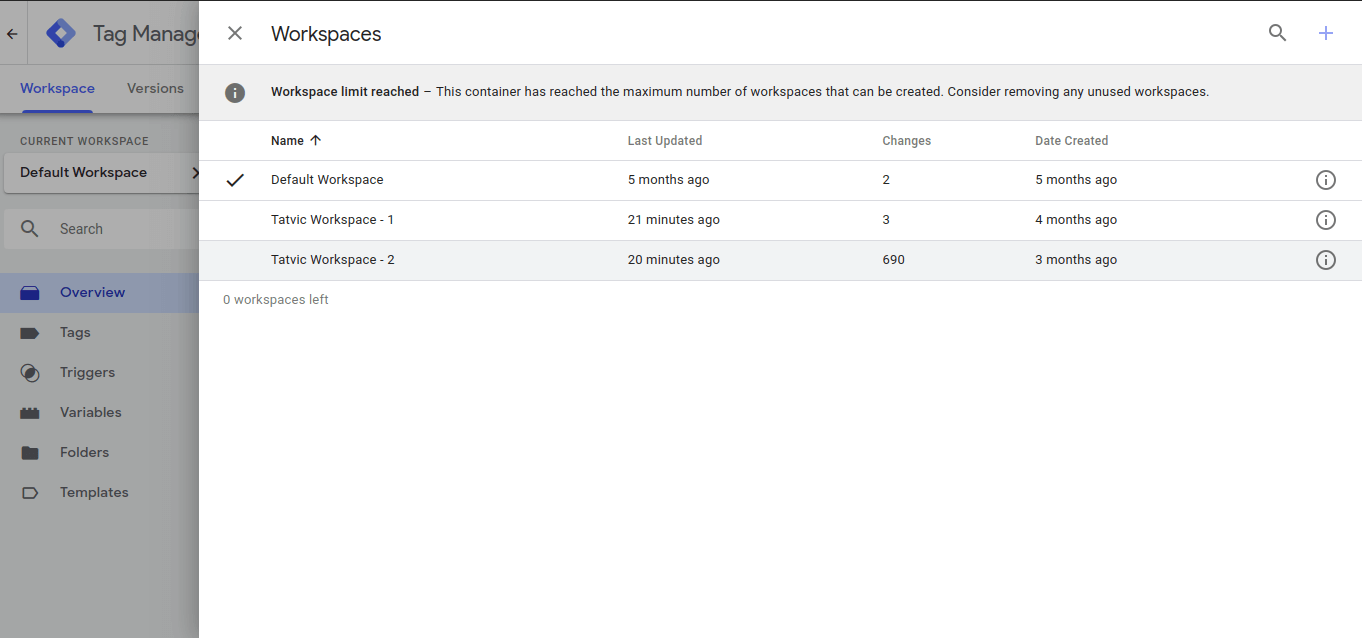Open Folders in the left navigation
Screen dimensions: 1362x638
[x=100, y=453]
